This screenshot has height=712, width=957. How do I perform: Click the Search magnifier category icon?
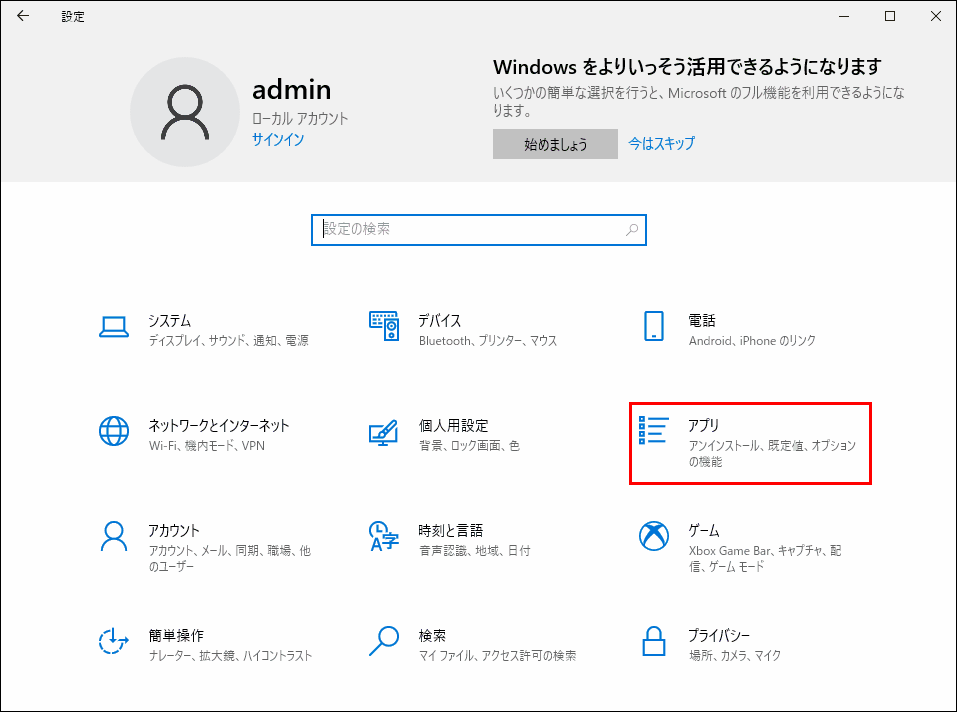(384, 641)
